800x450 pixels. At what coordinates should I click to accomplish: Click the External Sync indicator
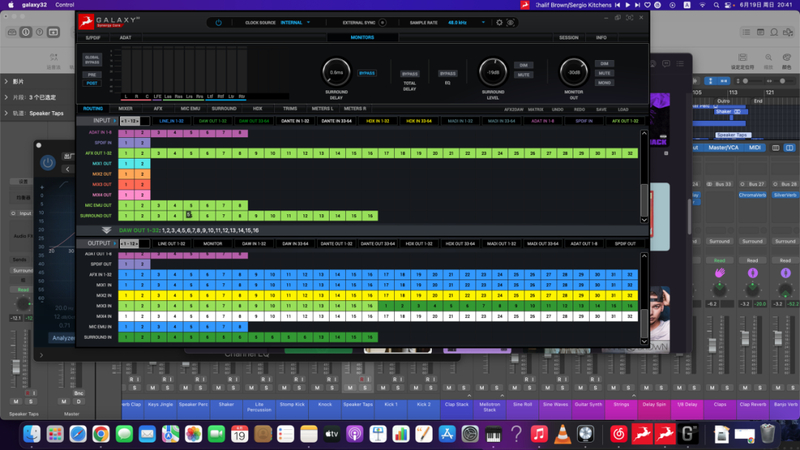click(382, 22)
